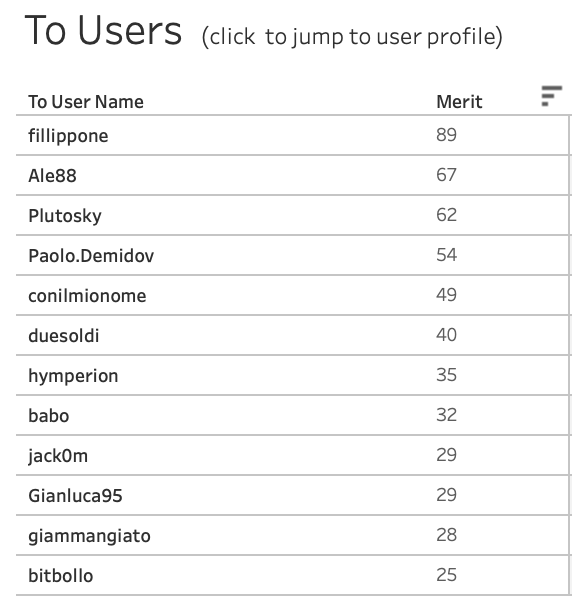Viewport: 572px width, 596px height.
Task: Select babo in the table
Action: coord(49,415)
